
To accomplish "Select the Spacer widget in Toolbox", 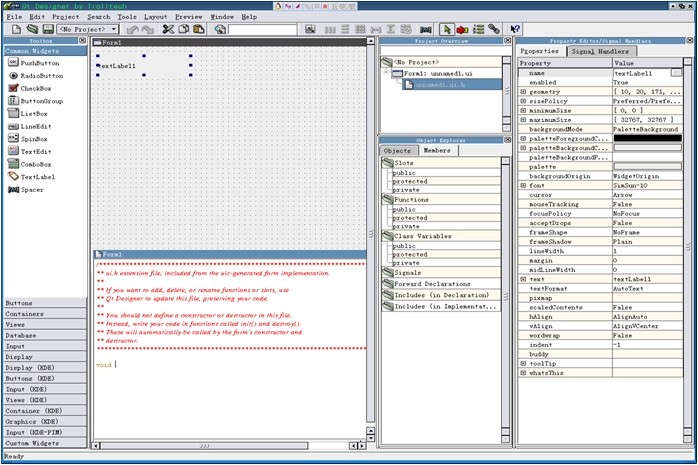I will point(32,189).
